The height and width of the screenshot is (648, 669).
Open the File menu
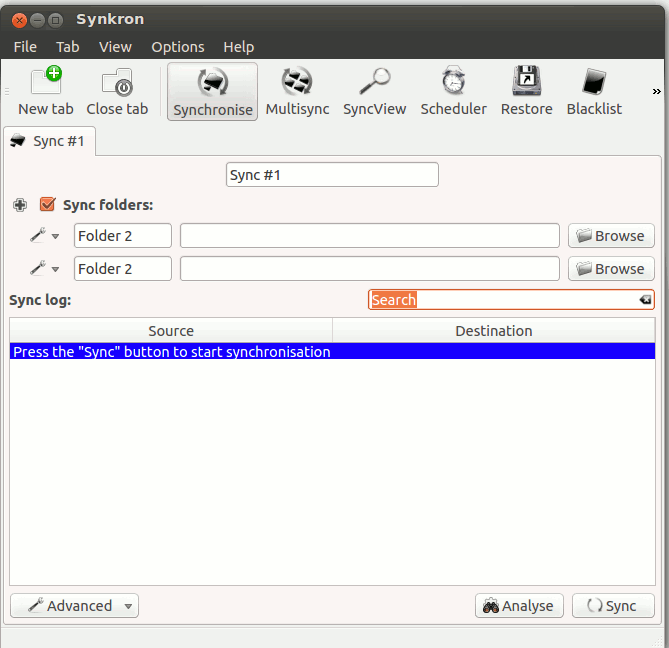[x=25, y=46]
